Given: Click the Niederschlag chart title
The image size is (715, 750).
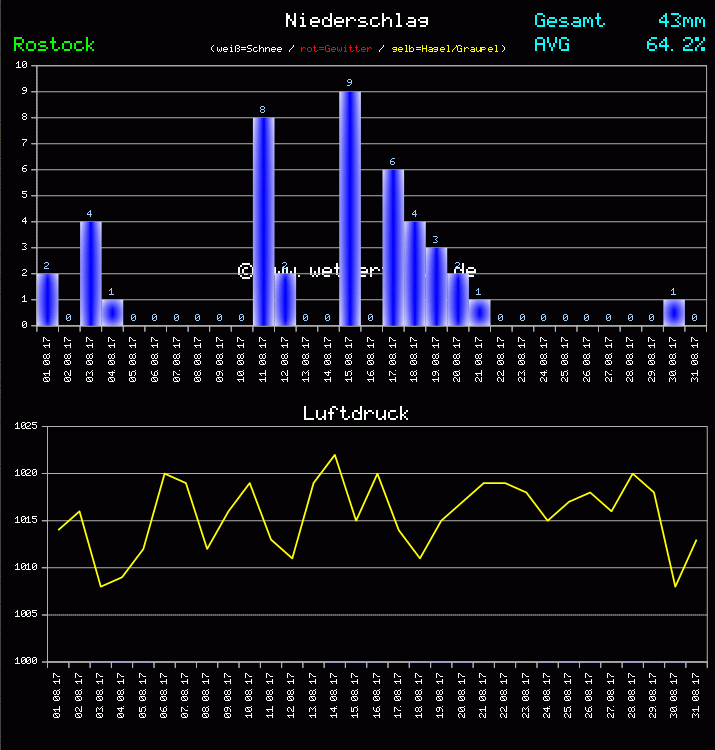Looking at the screenshot, I should coord(357,21).
